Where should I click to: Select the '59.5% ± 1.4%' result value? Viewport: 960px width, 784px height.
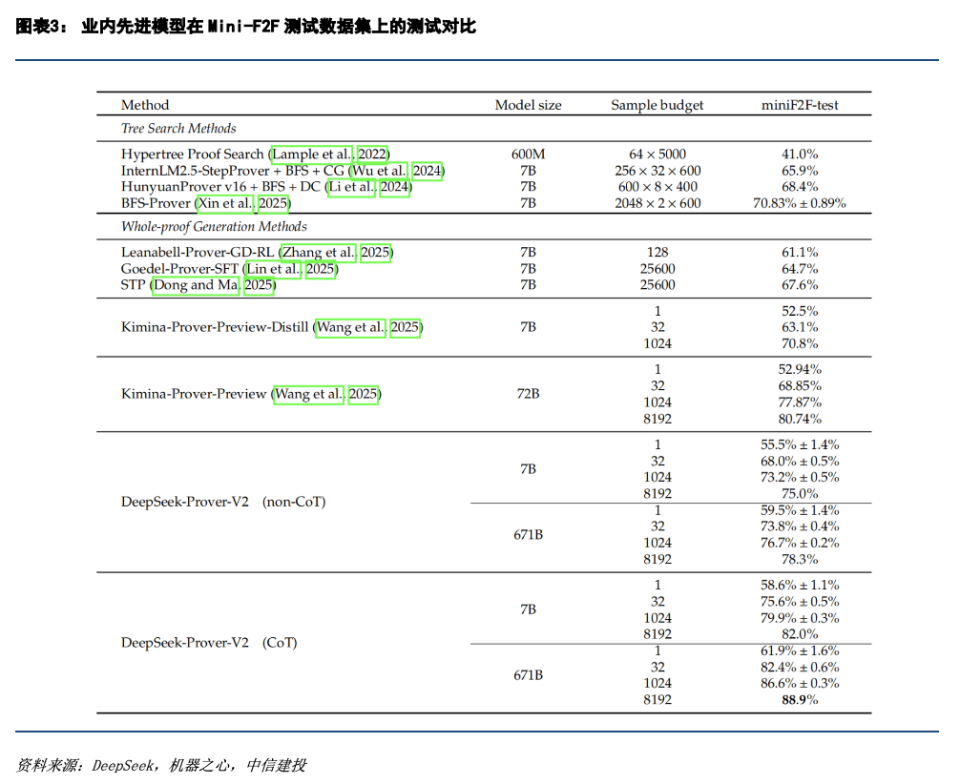[x=800, y=510]
